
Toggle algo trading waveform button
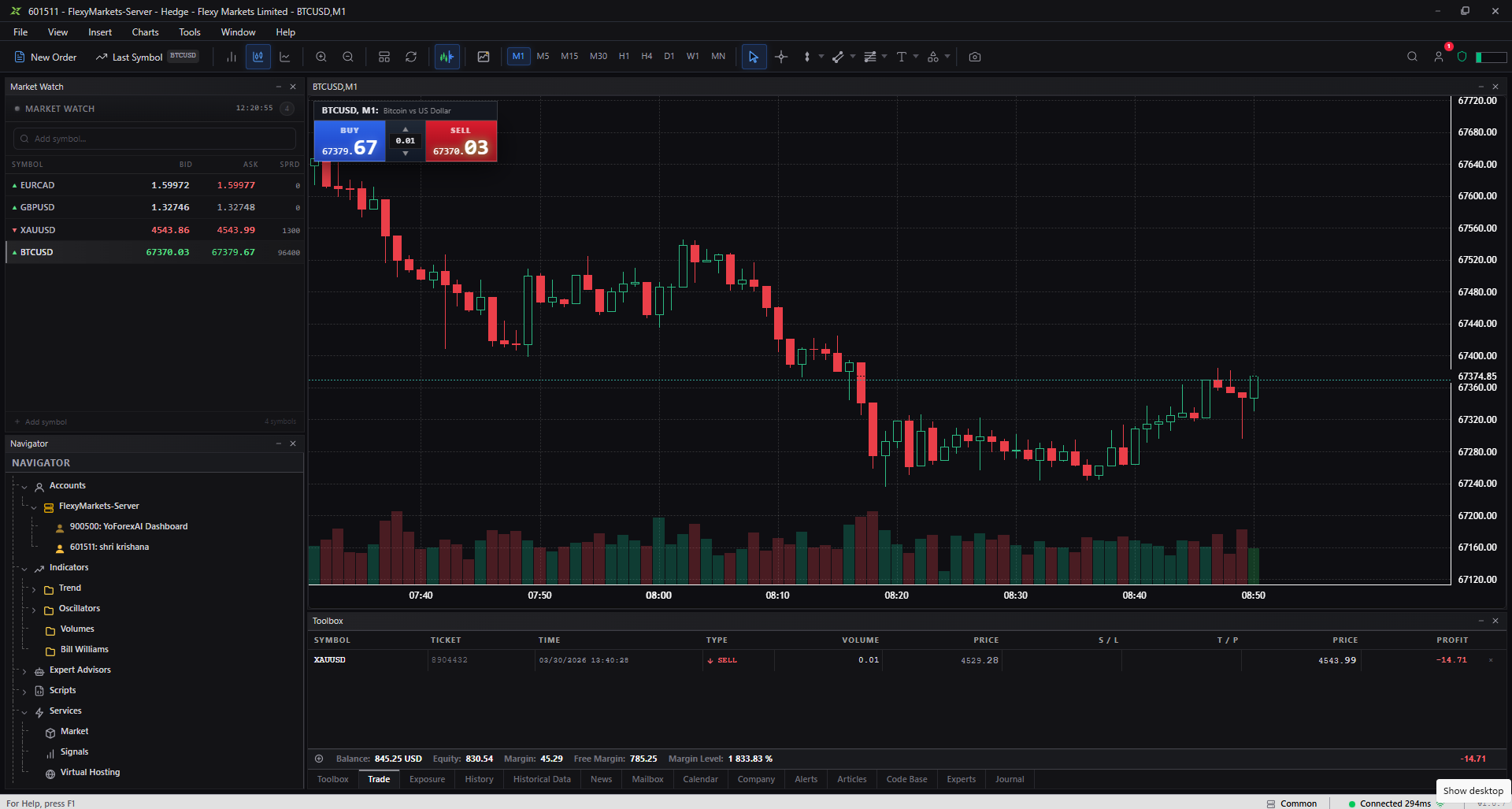[447, 57]
